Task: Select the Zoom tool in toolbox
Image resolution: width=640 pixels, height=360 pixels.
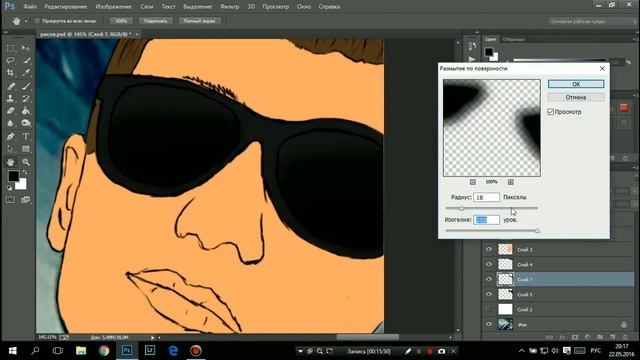Action: click(x=26, y=162)
